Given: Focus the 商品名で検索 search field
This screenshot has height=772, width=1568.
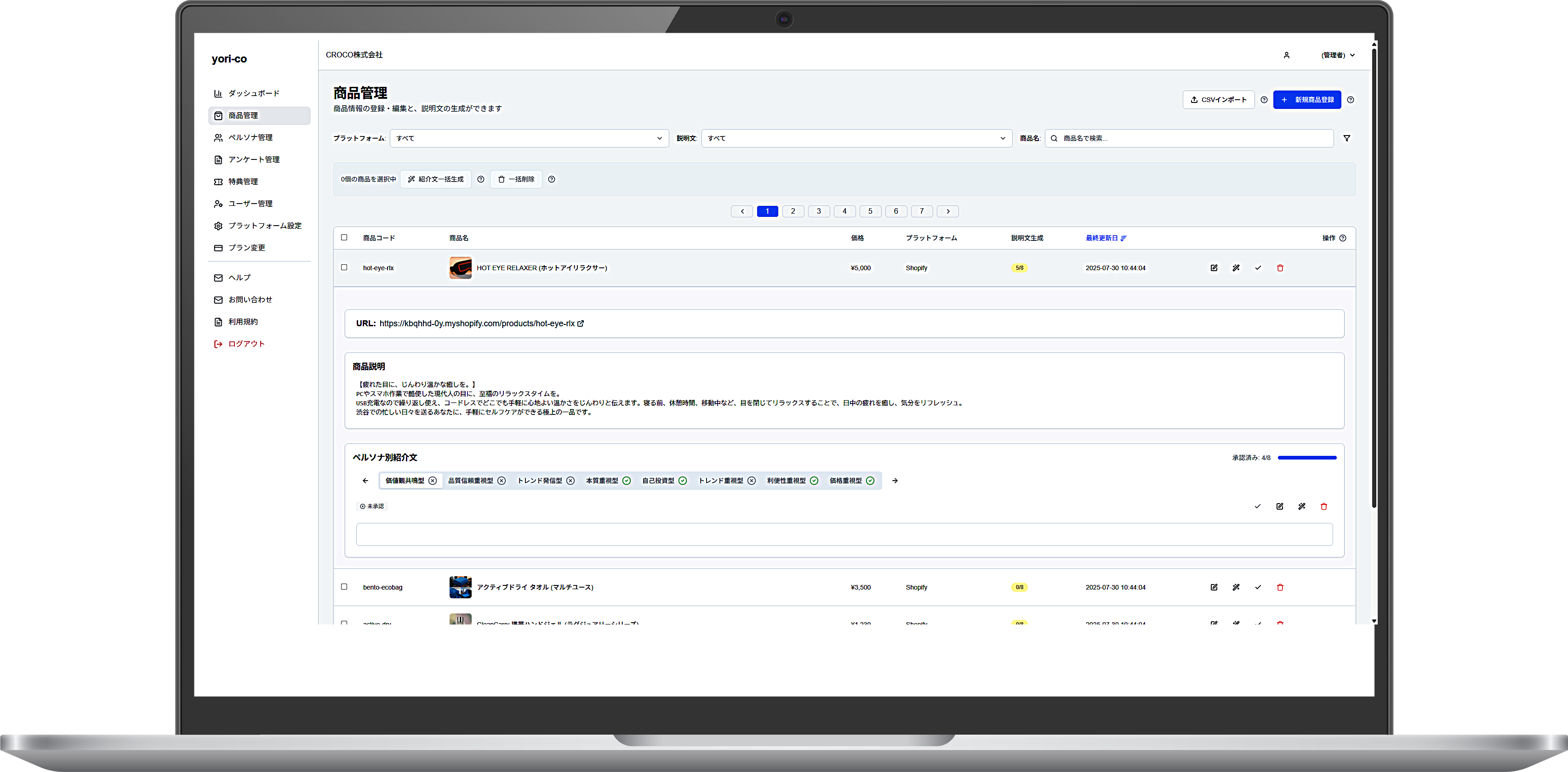Looking at the screenshot, I should [x=1189, y=138].
